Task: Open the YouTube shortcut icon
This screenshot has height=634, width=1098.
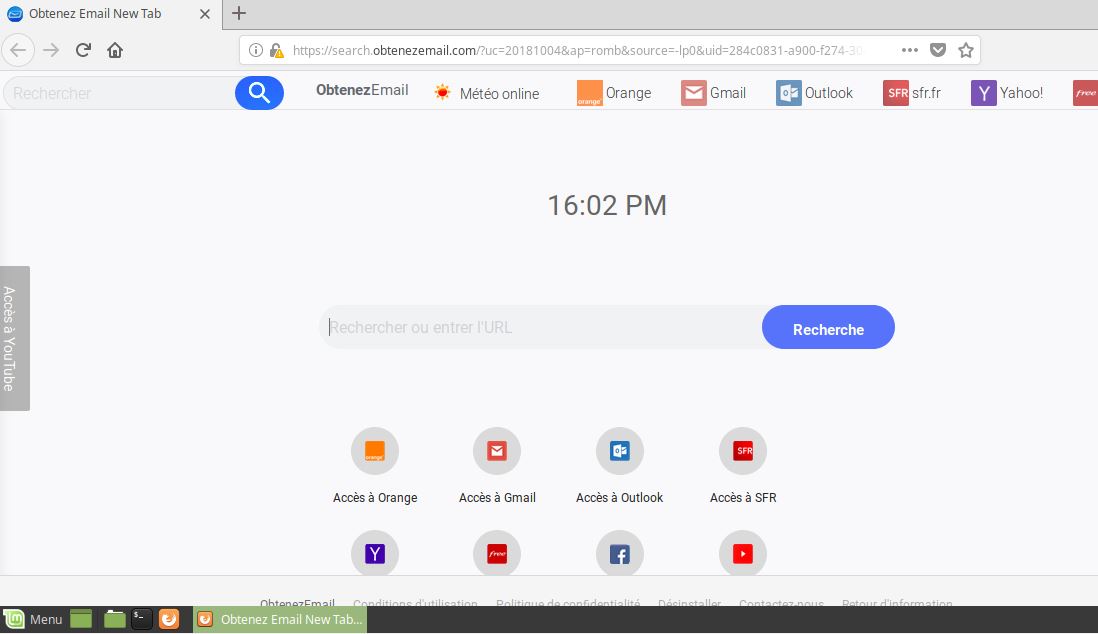Action: (x=743, y=553)
